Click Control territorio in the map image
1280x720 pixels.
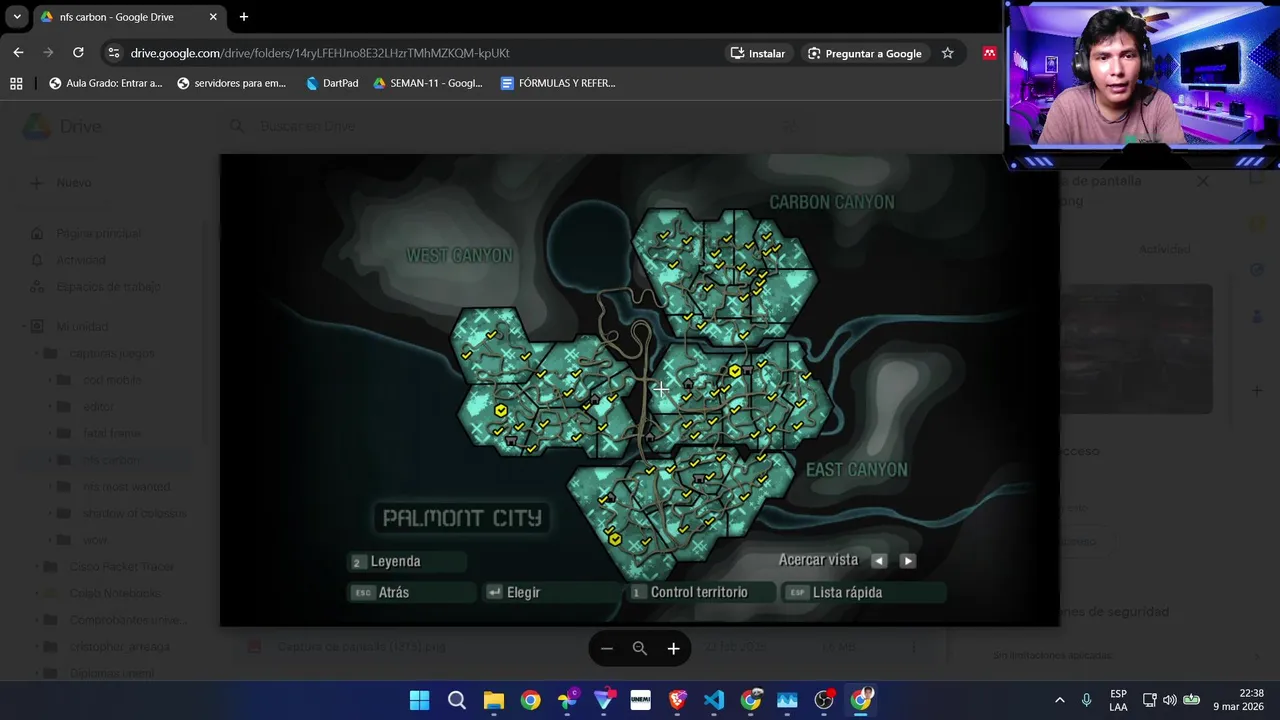pos(699,592)
